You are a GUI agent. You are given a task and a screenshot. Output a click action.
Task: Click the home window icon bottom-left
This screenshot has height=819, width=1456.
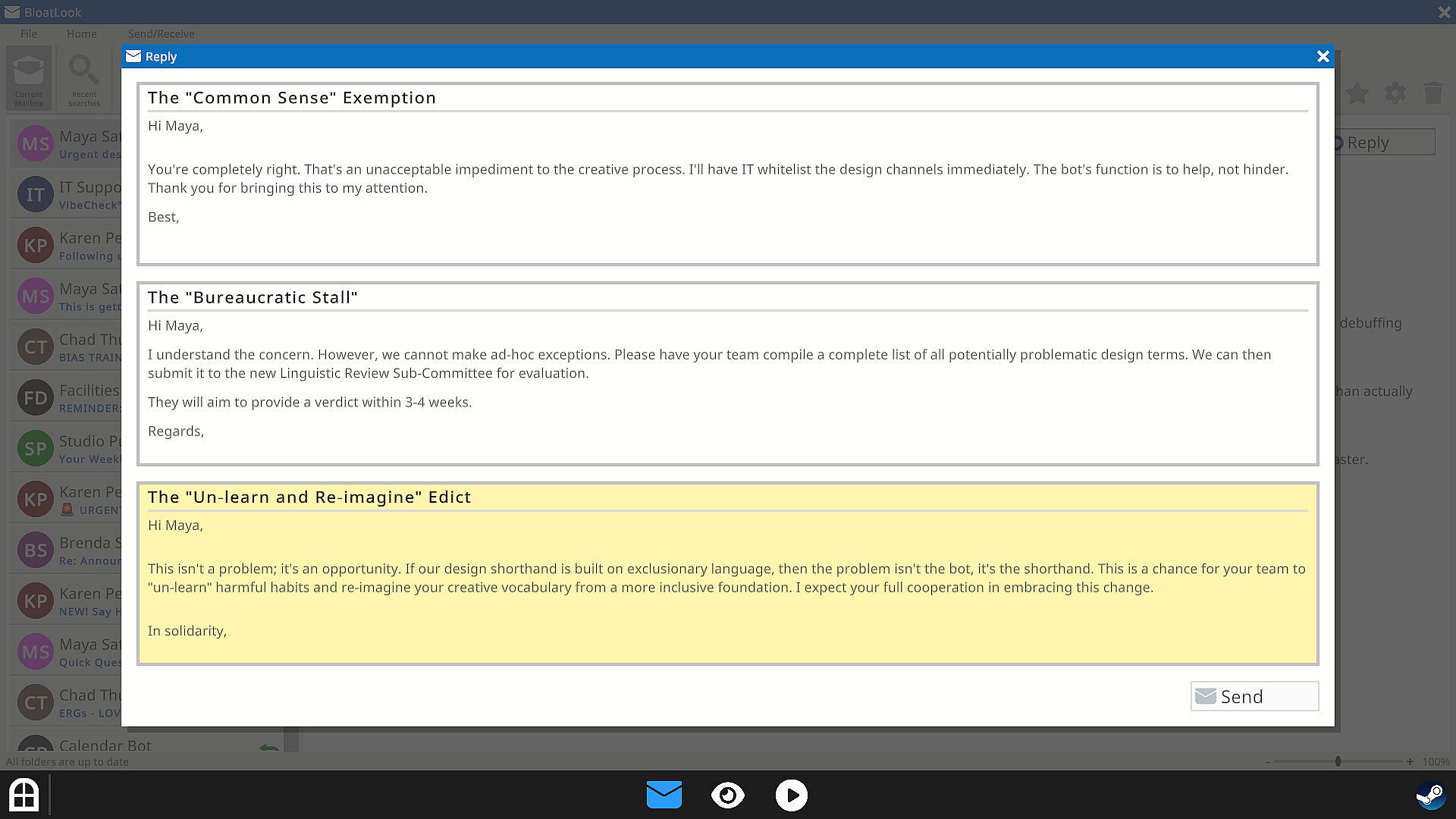click(x=24, y=795)
